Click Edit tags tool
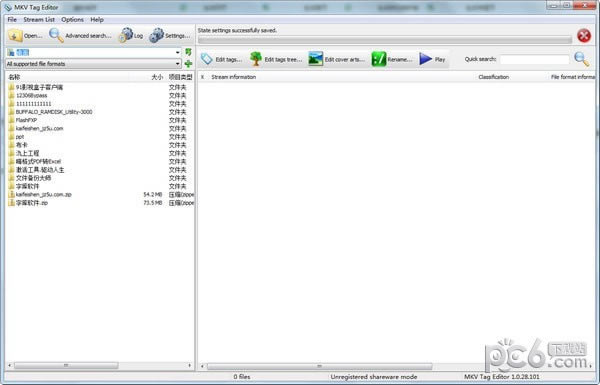600x385 pixels. [x=221, y=59]
